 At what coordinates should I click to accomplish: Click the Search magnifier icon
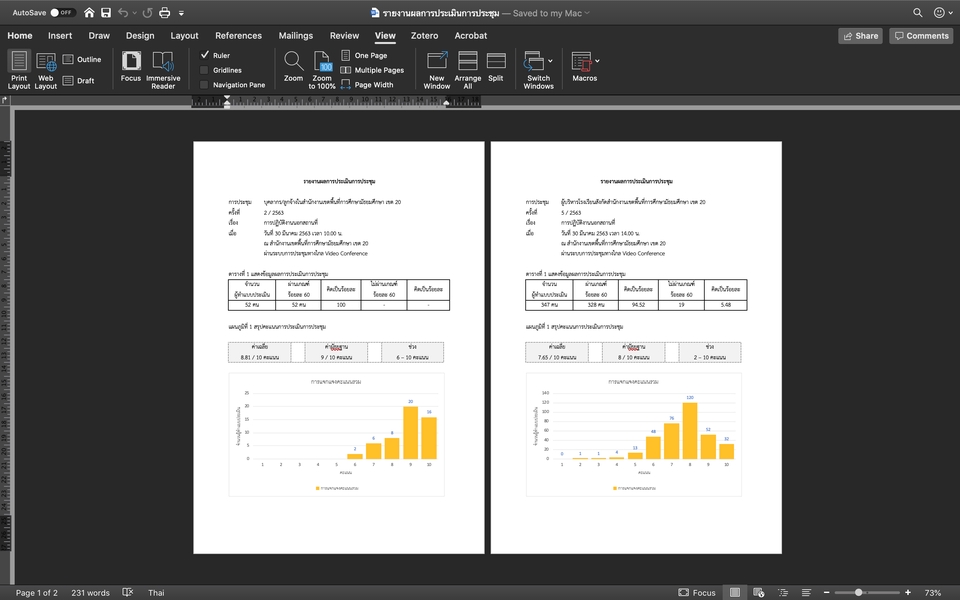918,12
